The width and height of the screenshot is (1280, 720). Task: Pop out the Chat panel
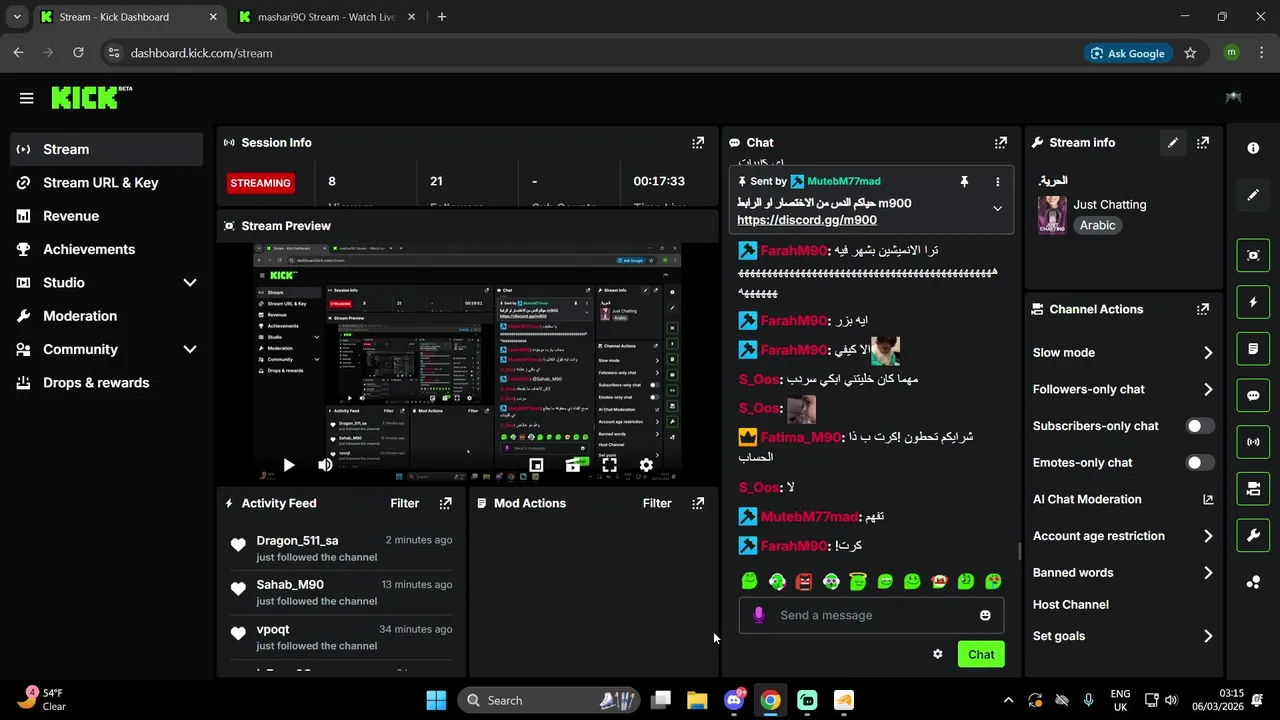1001,143
